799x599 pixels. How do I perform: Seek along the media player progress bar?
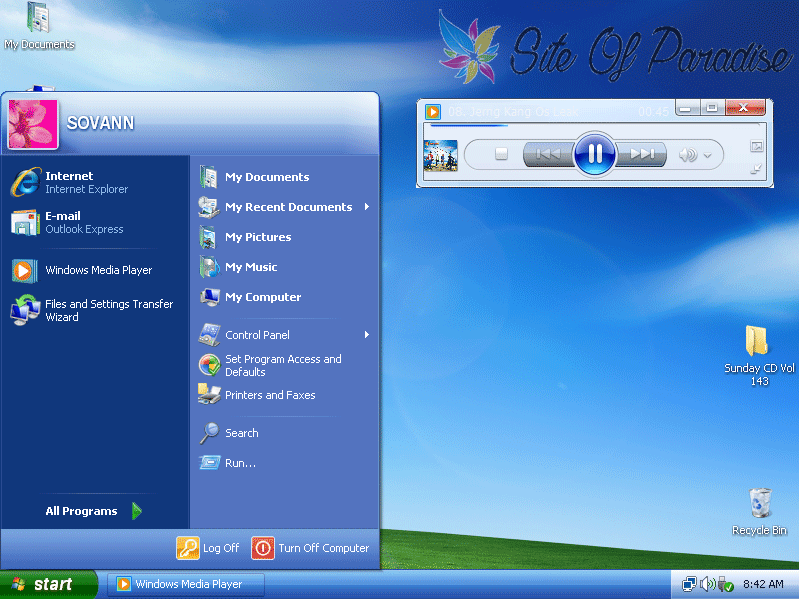(594, 125)
